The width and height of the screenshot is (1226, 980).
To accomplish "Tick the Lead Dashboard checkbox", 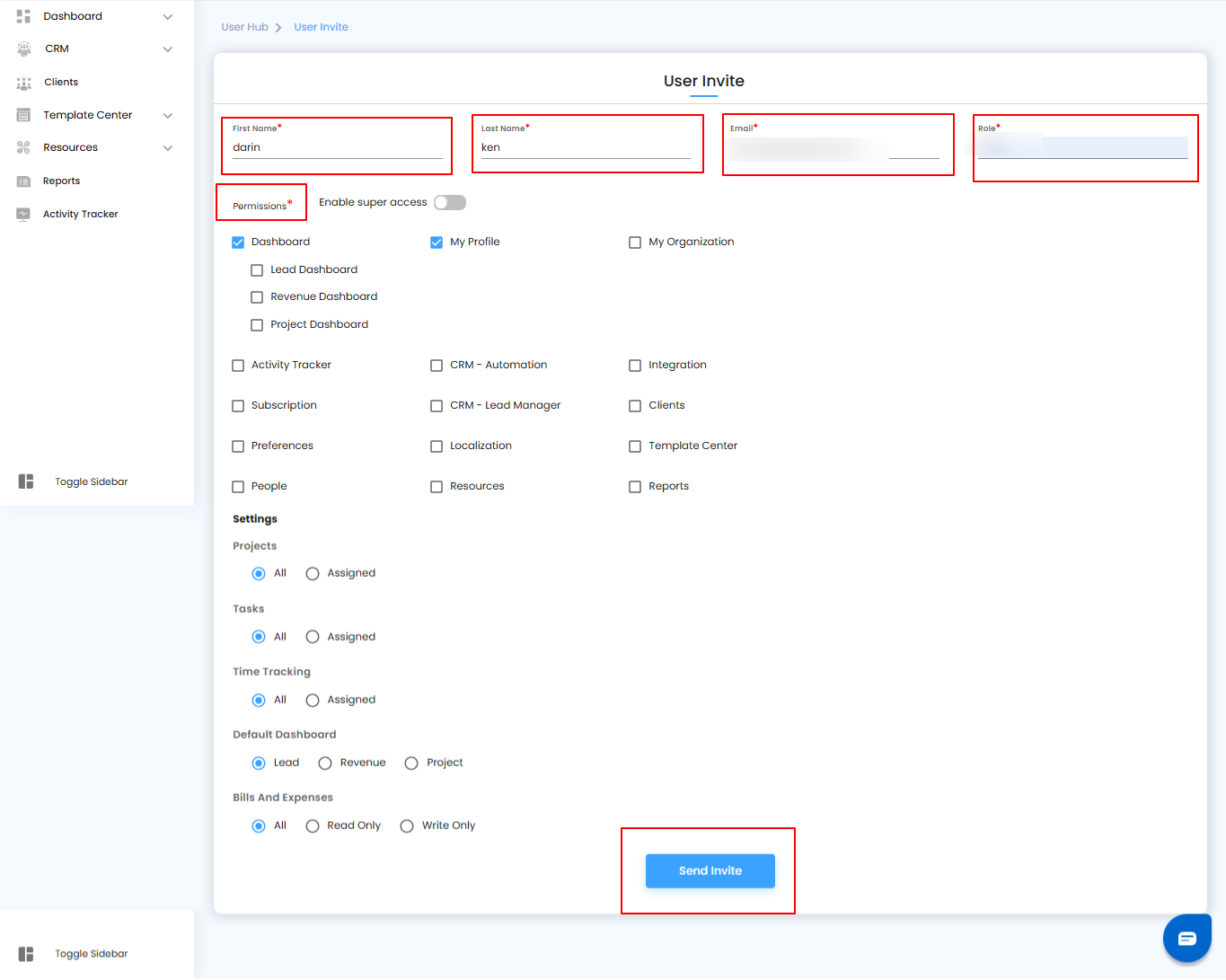I will tap(257, 270).
